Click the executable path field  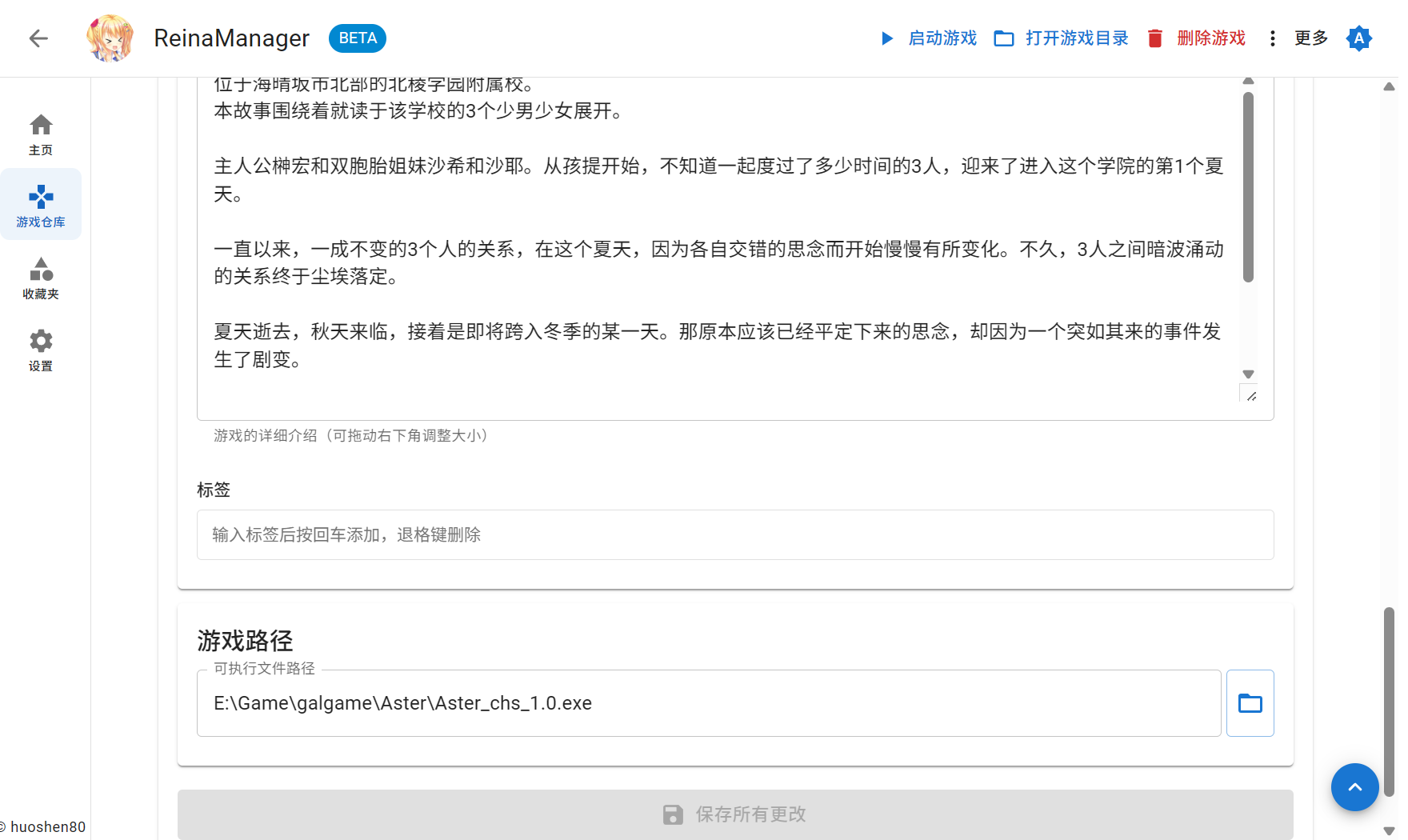click(709, 703)
